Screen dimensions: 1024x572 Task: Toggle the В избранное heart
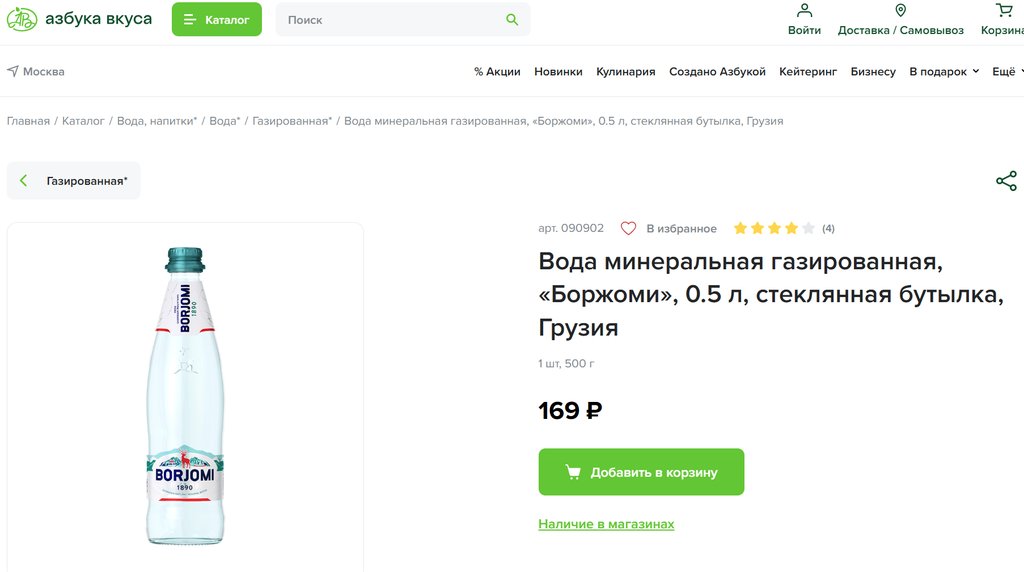click(628, 228)
